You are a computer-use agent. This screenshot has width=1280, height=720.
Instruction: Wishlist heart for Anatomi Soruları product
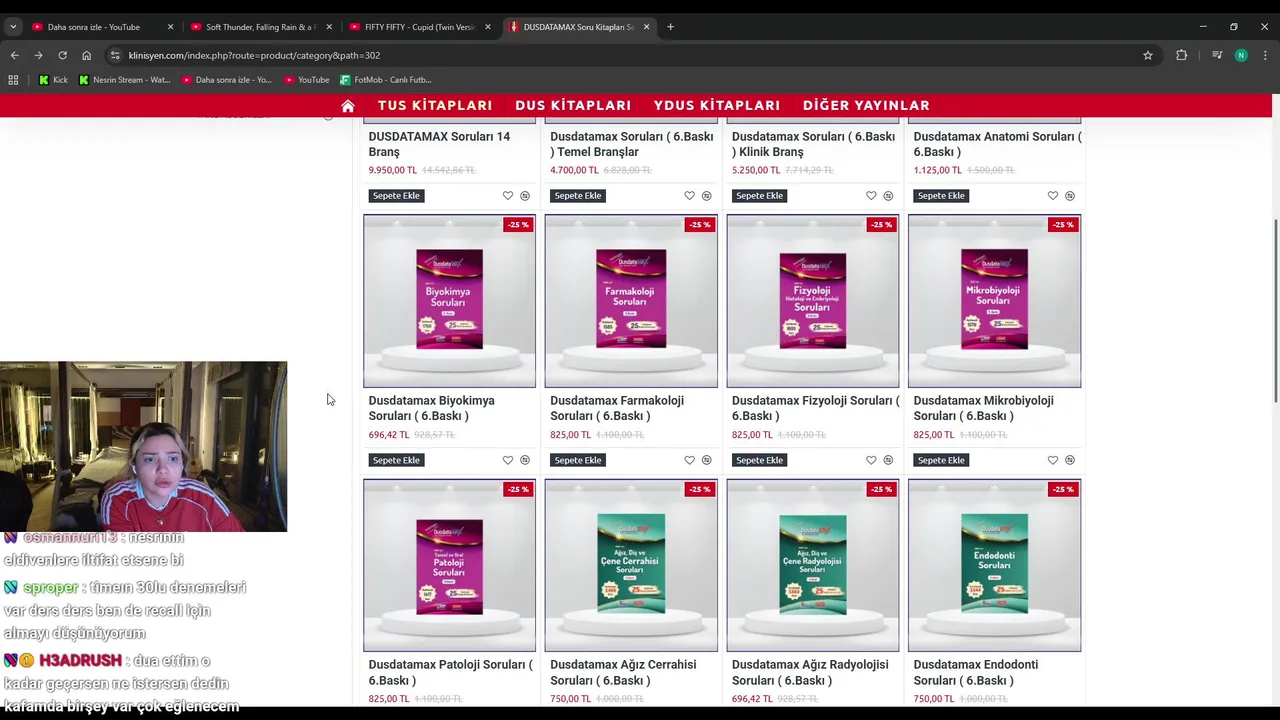[x=1053, y=196]
